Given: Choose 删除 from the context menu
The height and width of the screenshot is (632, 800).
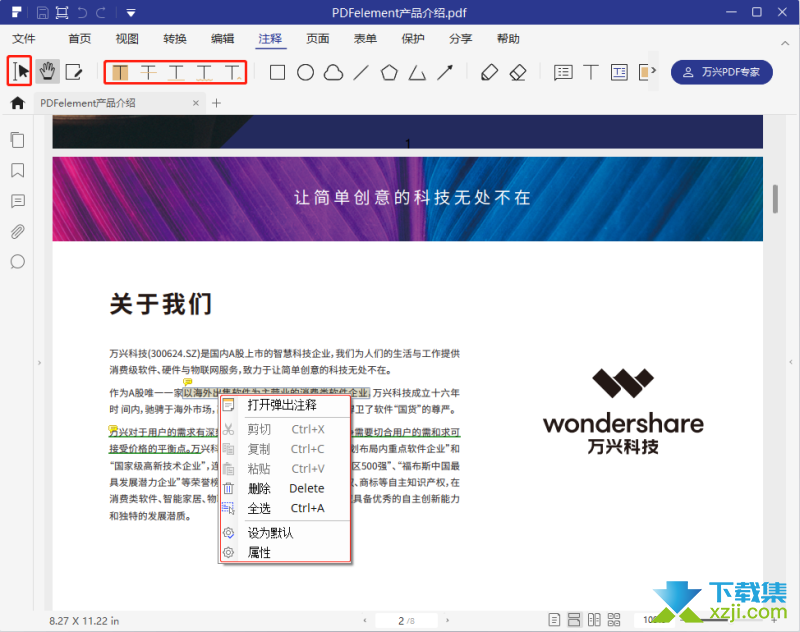Looking at the screenshot, I should [286, 488].
